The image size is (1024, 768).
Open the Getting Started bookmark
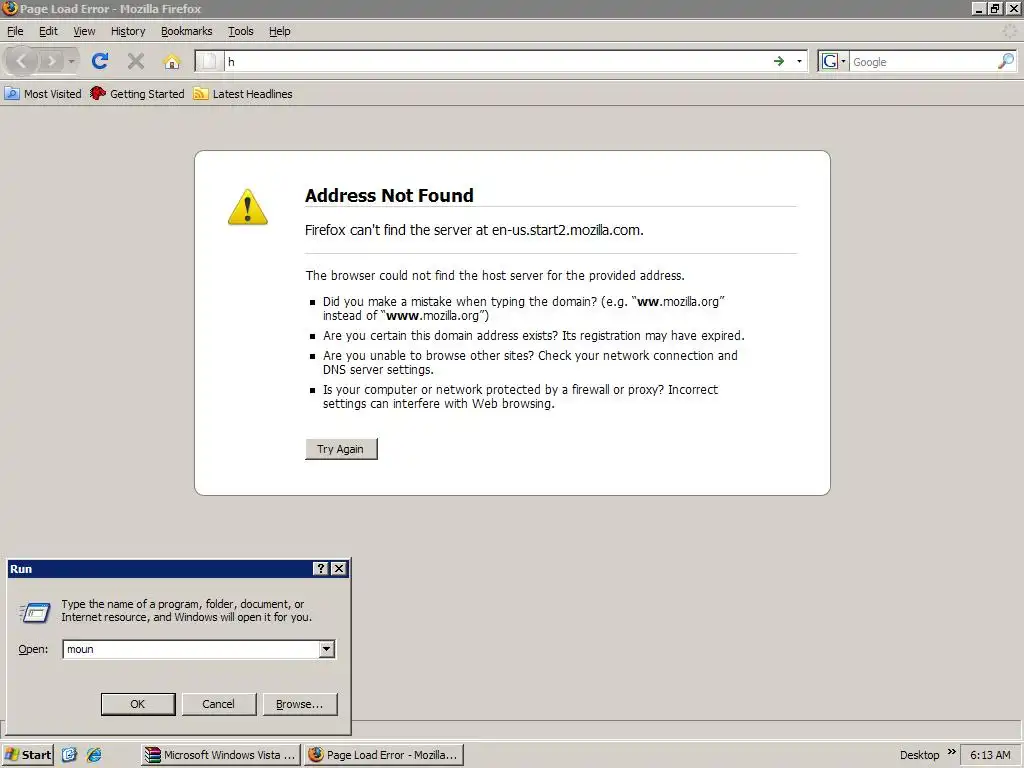click(x=138, y=94)
